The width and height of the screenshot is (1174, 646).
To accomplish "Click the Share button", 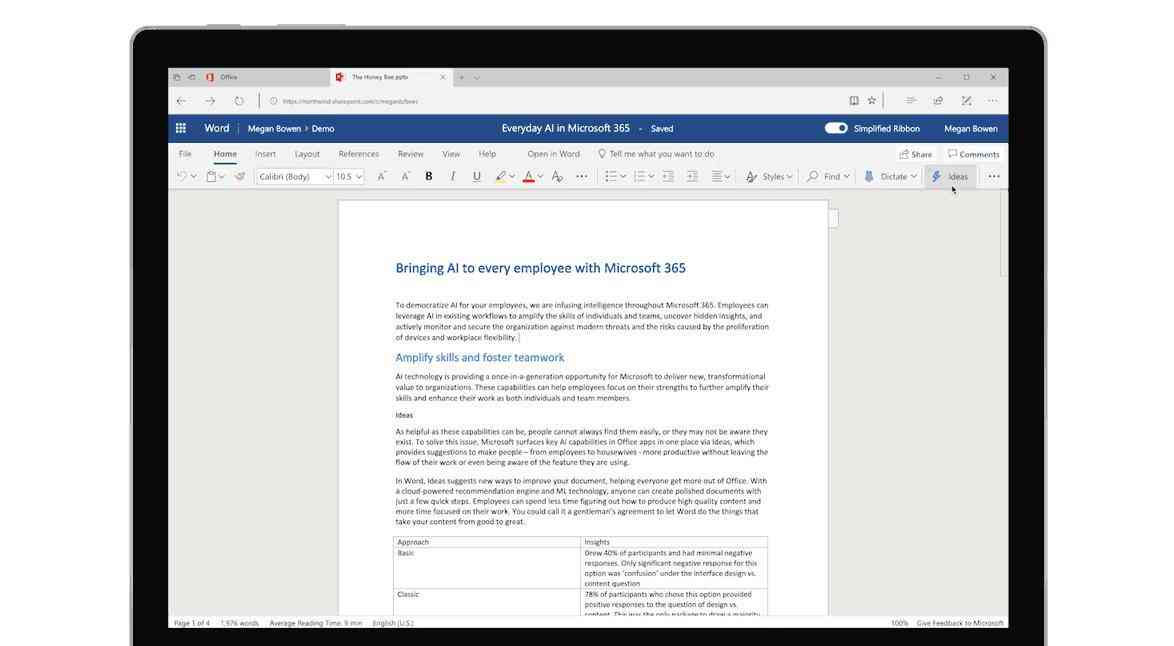I will 916,154.
